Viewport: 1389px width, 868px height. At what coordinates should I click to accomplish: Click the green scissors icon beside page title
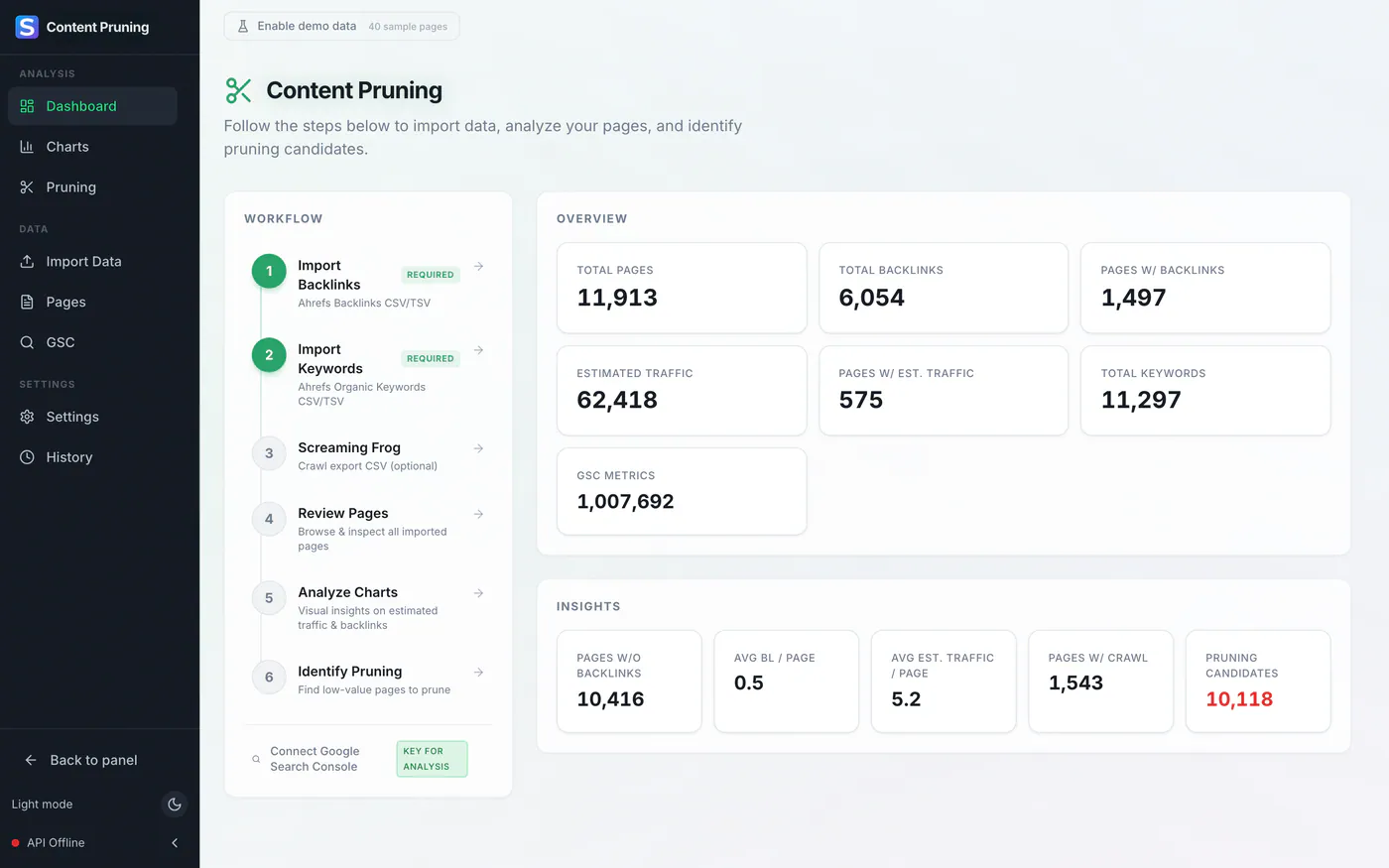tap(238, 91)
